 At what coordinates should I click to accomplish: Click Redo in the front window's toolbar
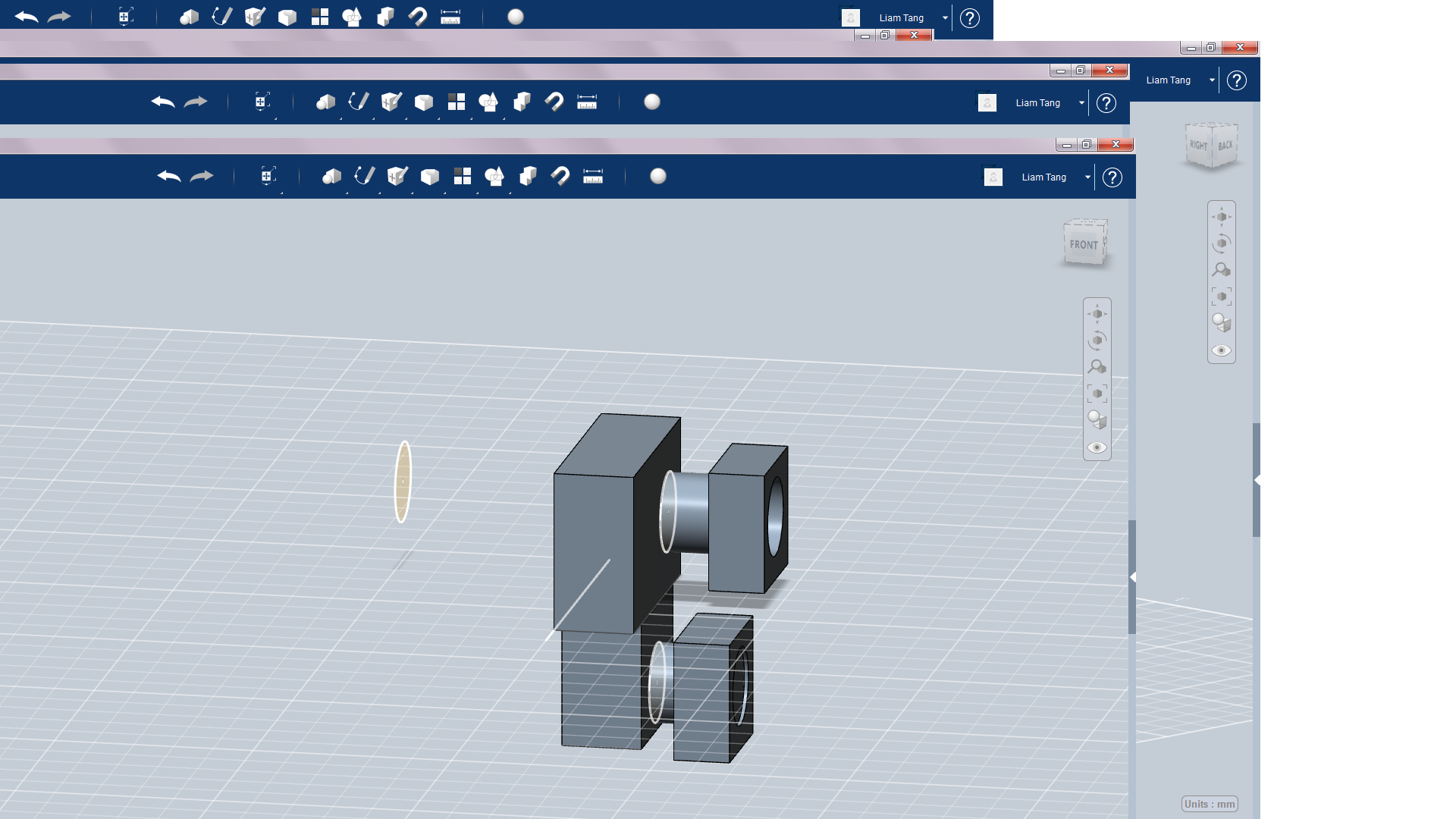coord(202,177)
